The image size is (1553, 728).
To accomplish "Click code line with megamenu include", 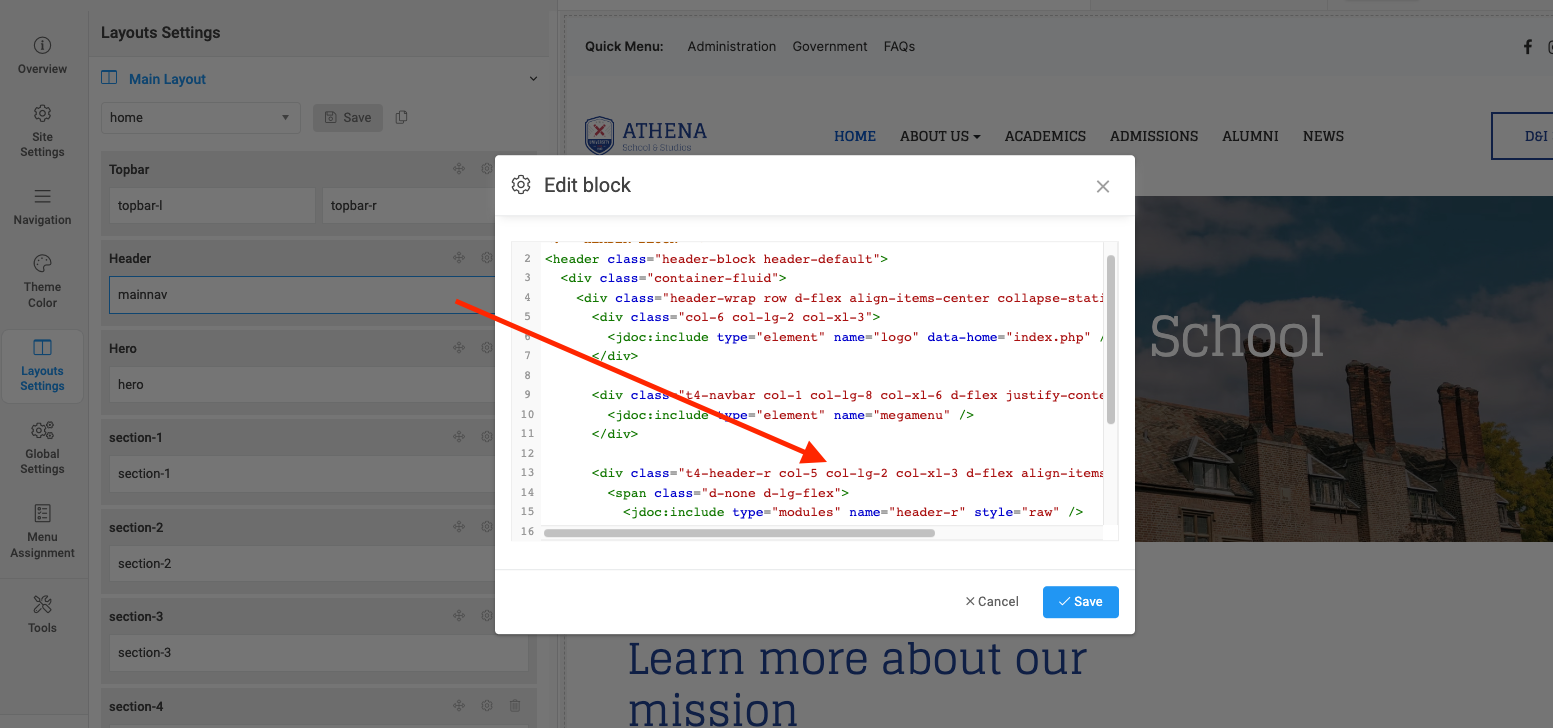I will click(x=790, y=415).
